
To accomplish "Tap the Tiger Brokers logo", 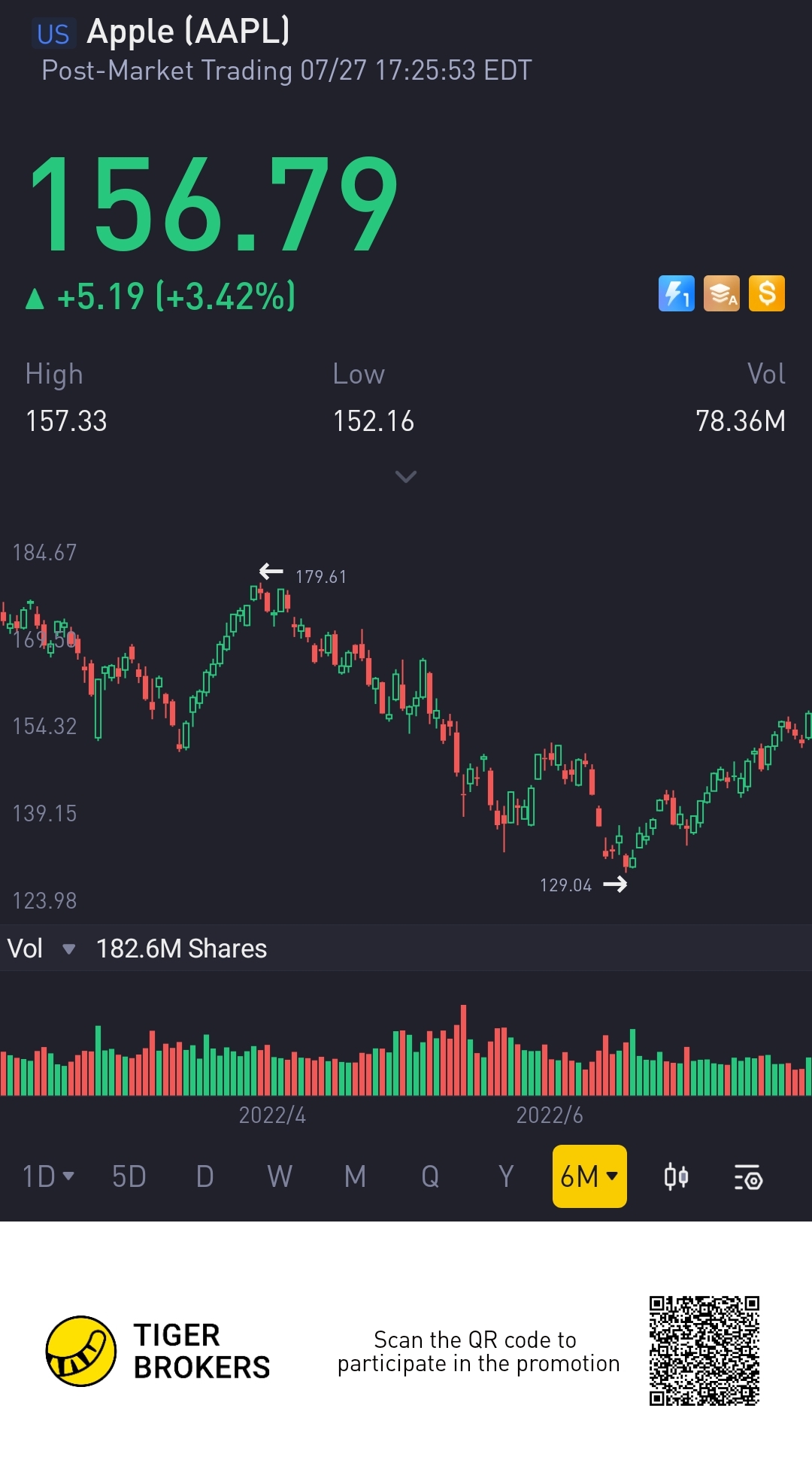I will click(x=81, y=1351).
